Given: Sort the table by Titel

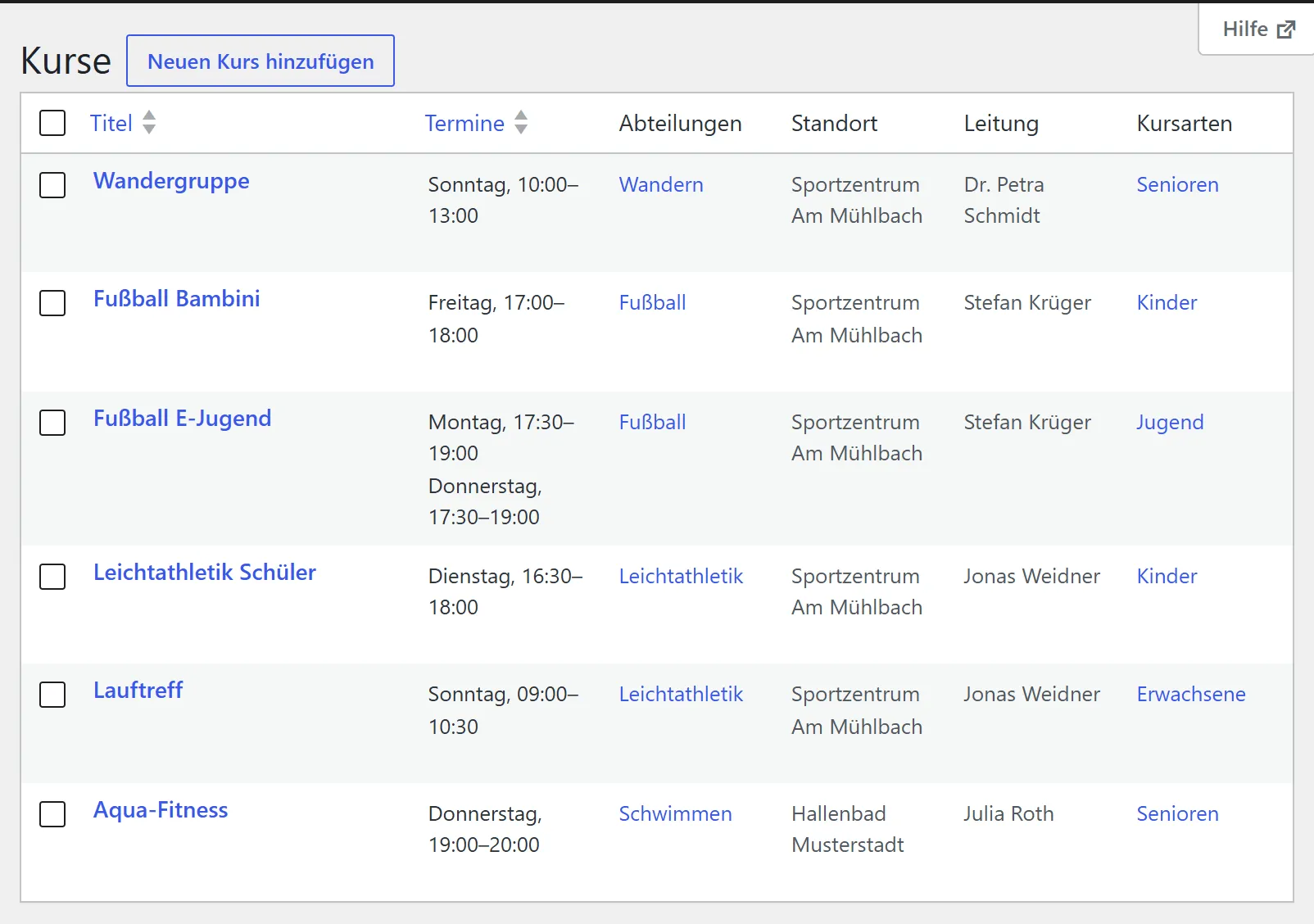Looking at the screenshot, I should (x=111, y=123).
